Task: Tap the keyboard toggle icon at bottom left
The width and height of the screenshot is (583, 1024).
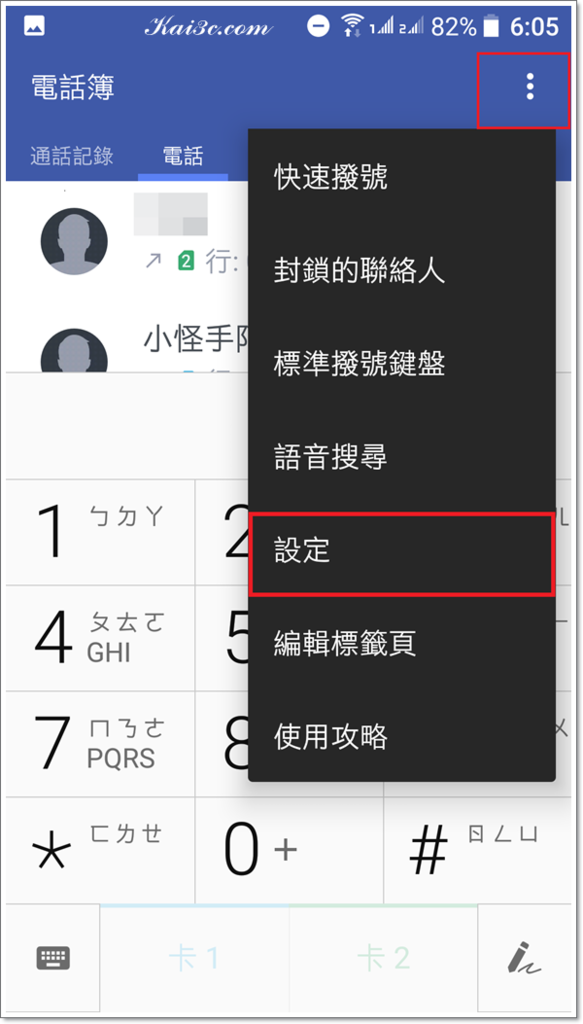Action: pyautogui.click(x=53, y=957)
